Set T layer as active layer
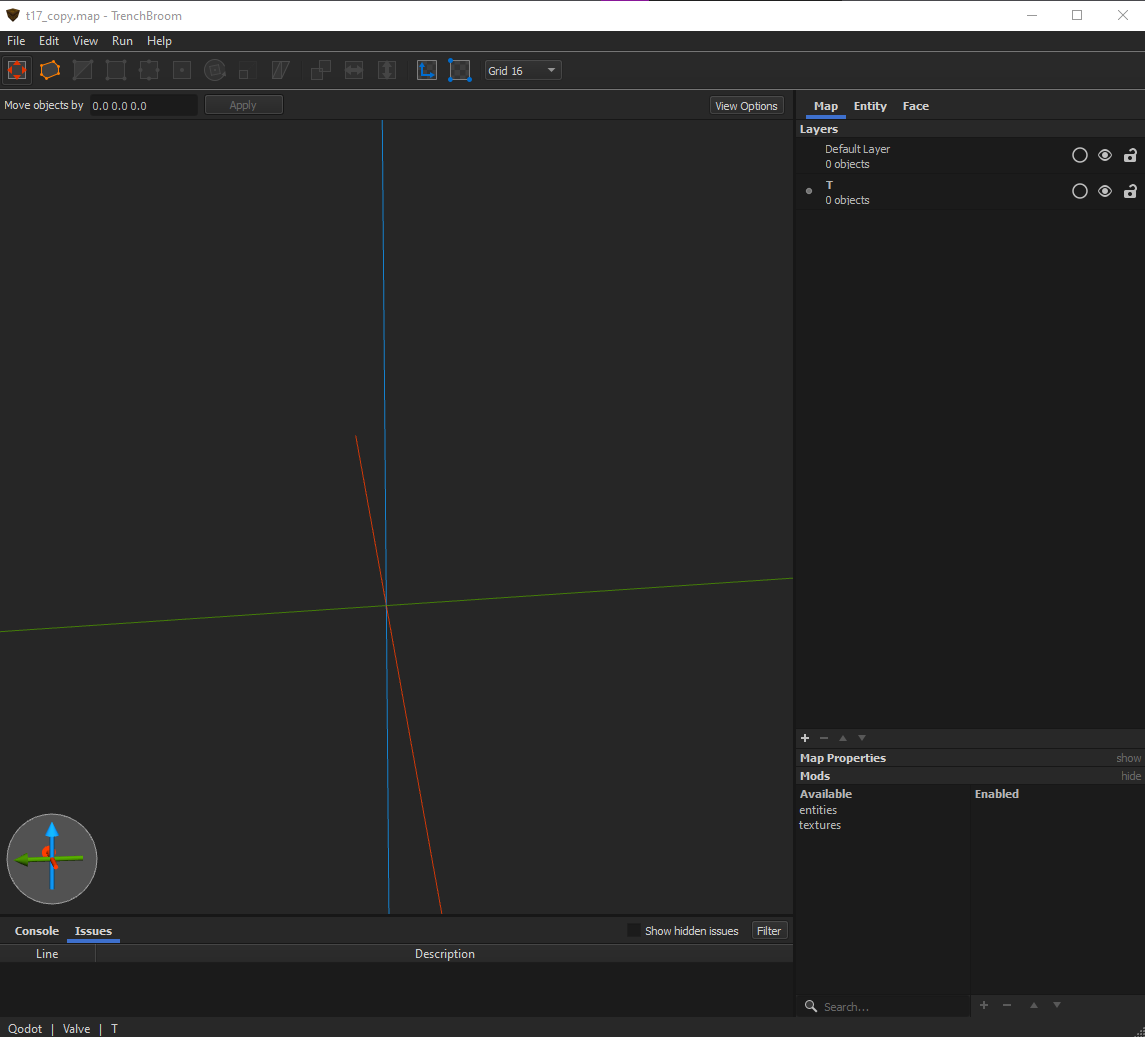This screenshot has height=1037, width=1145. point(1079,191)
